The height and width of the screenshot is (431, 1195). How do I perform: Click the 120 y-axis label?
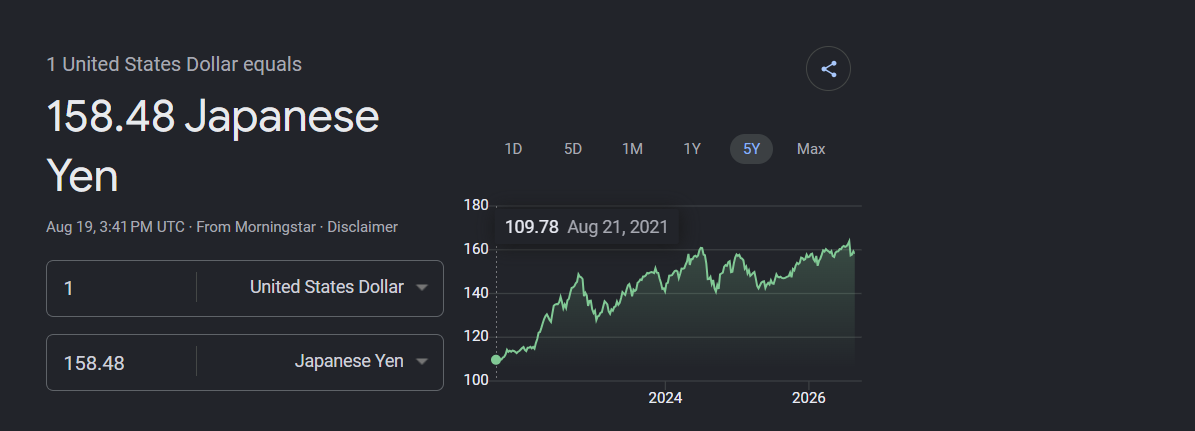click(476, 336)
